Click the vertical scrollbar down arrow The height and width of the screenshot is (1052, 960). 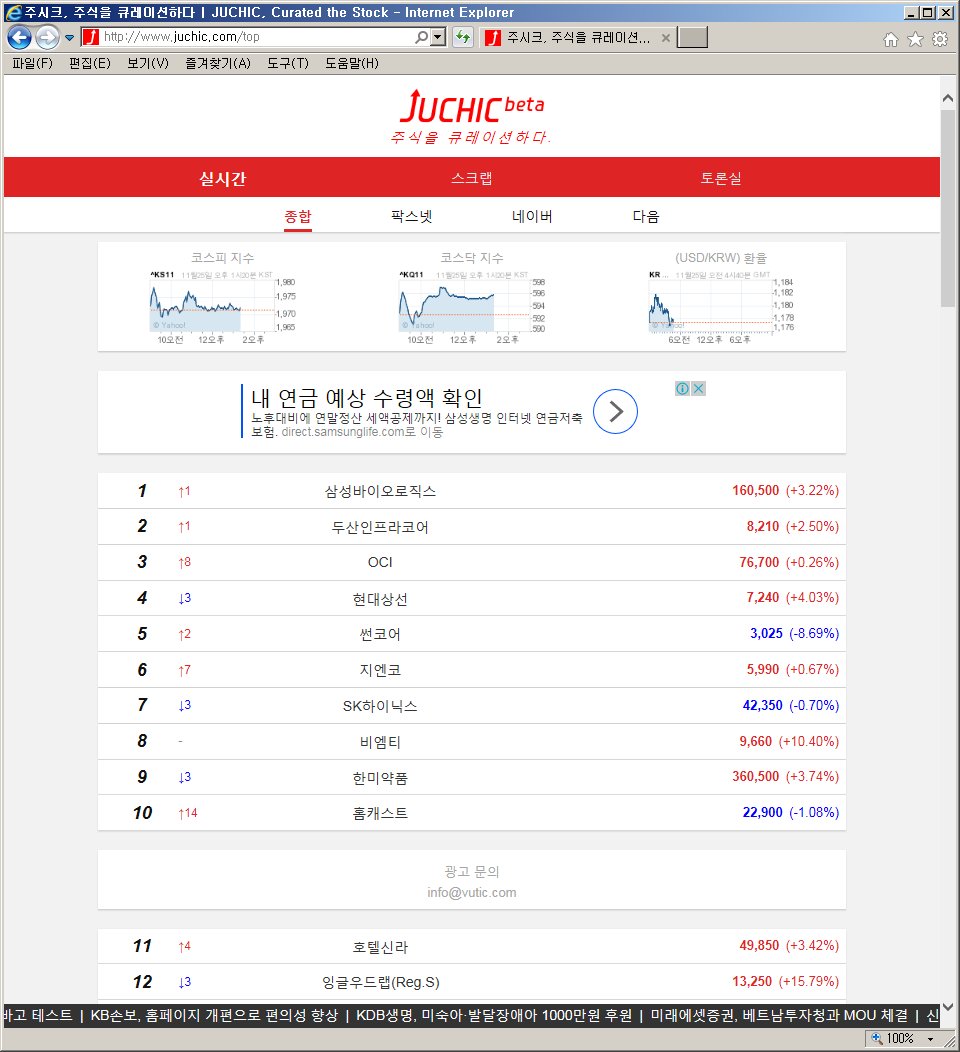(948, 1007)
